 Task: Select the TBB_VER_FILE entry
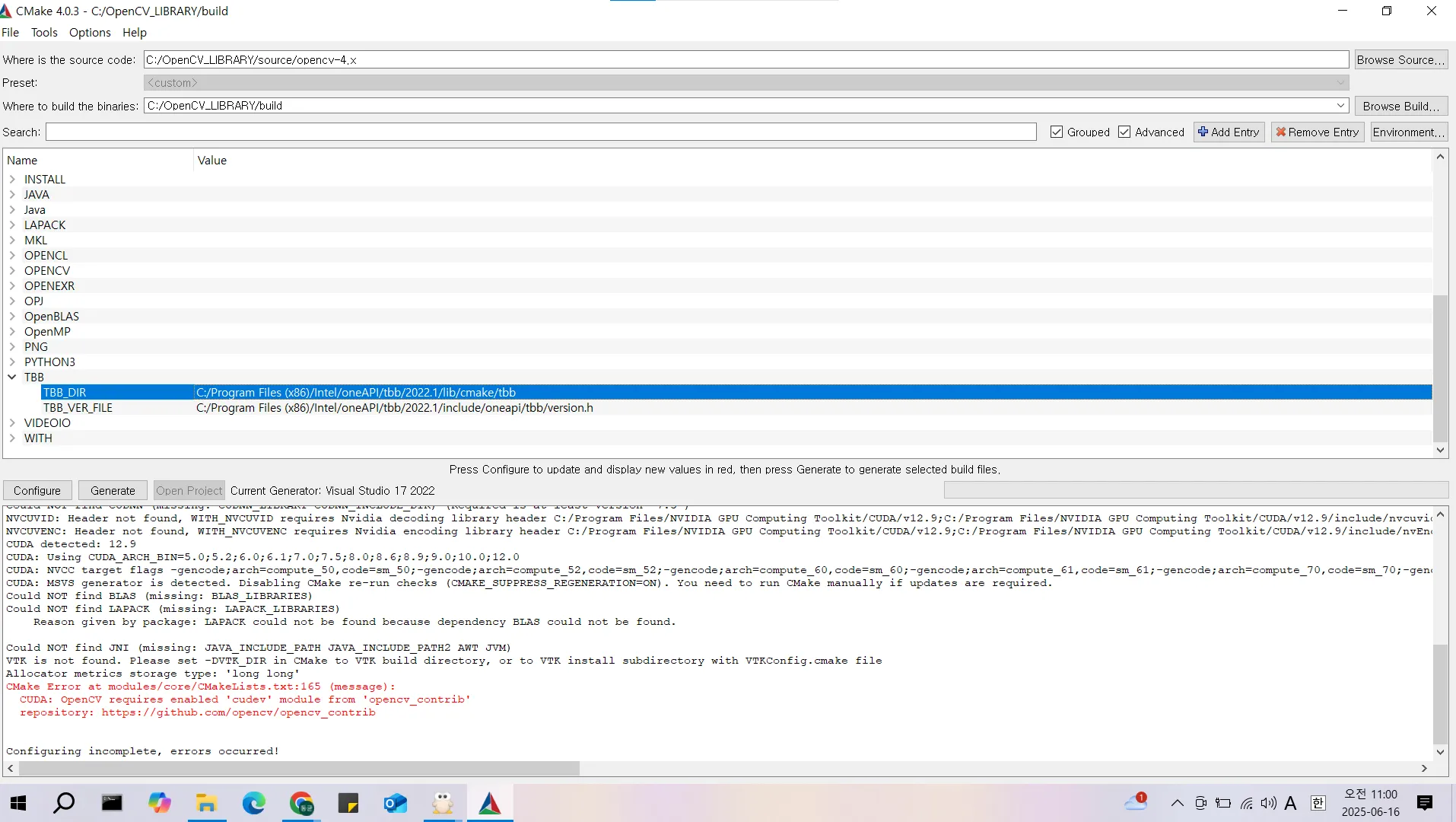click(x=78, y=407)
